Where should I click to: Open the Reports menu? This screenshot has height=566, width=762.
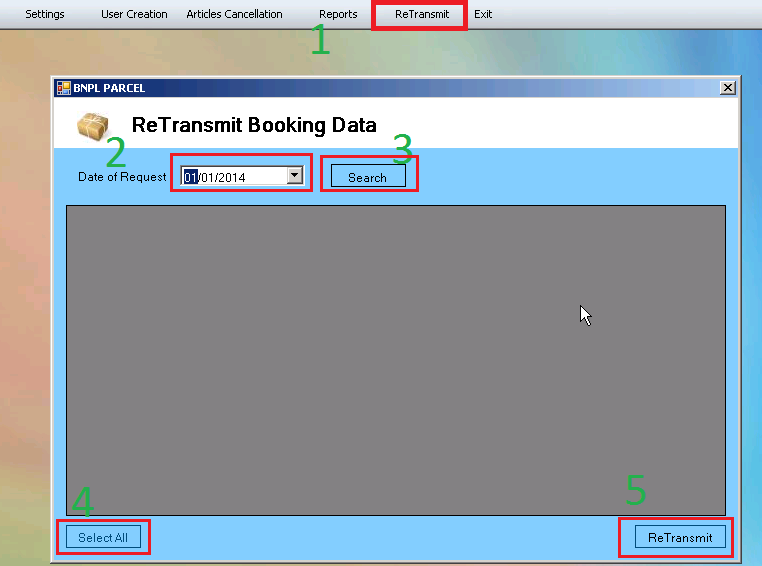338,14
